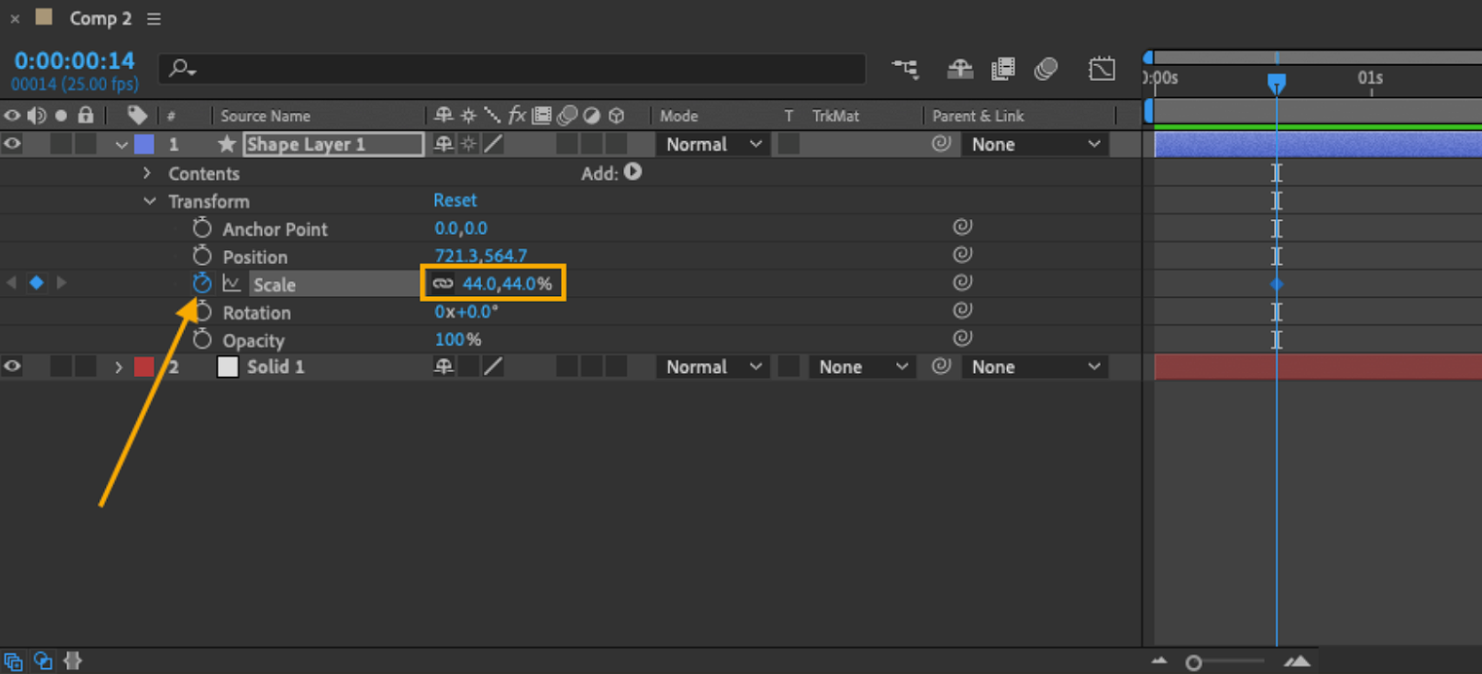Screen dimensions: 1482x674
Task: Expand the Transfer Controls pane
Action: click(43, 661)
